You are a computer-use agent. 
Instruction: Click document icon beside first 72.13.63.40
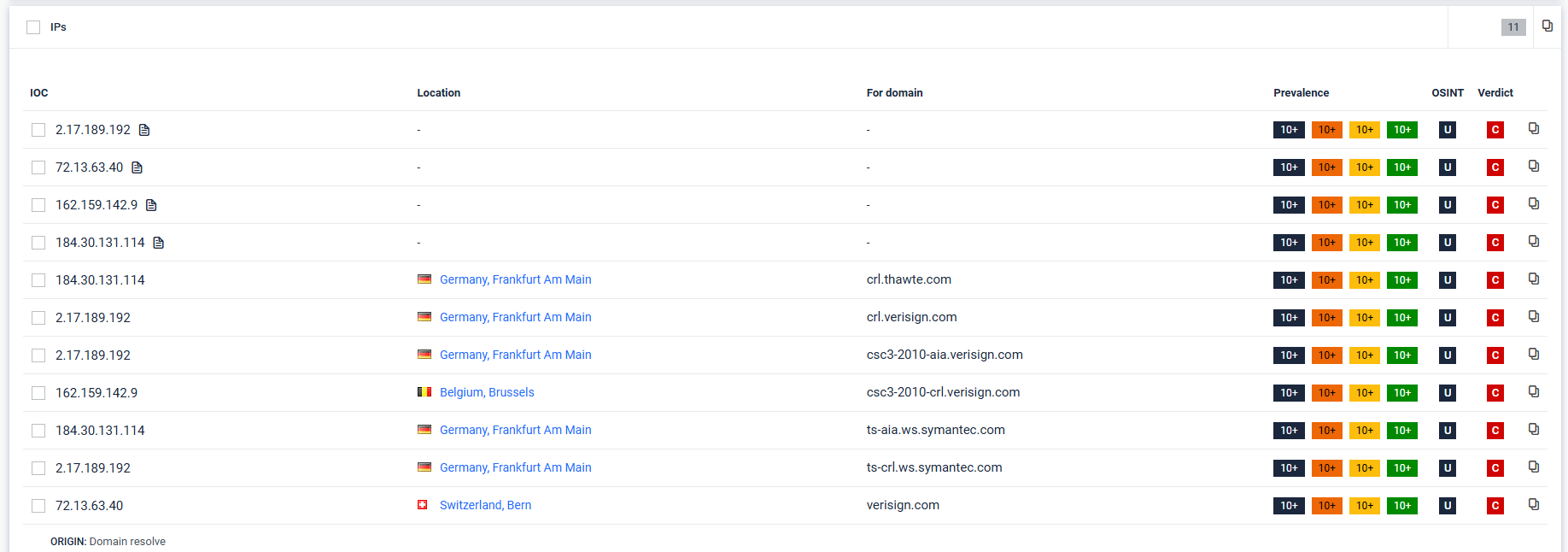[x=137, y=167]
